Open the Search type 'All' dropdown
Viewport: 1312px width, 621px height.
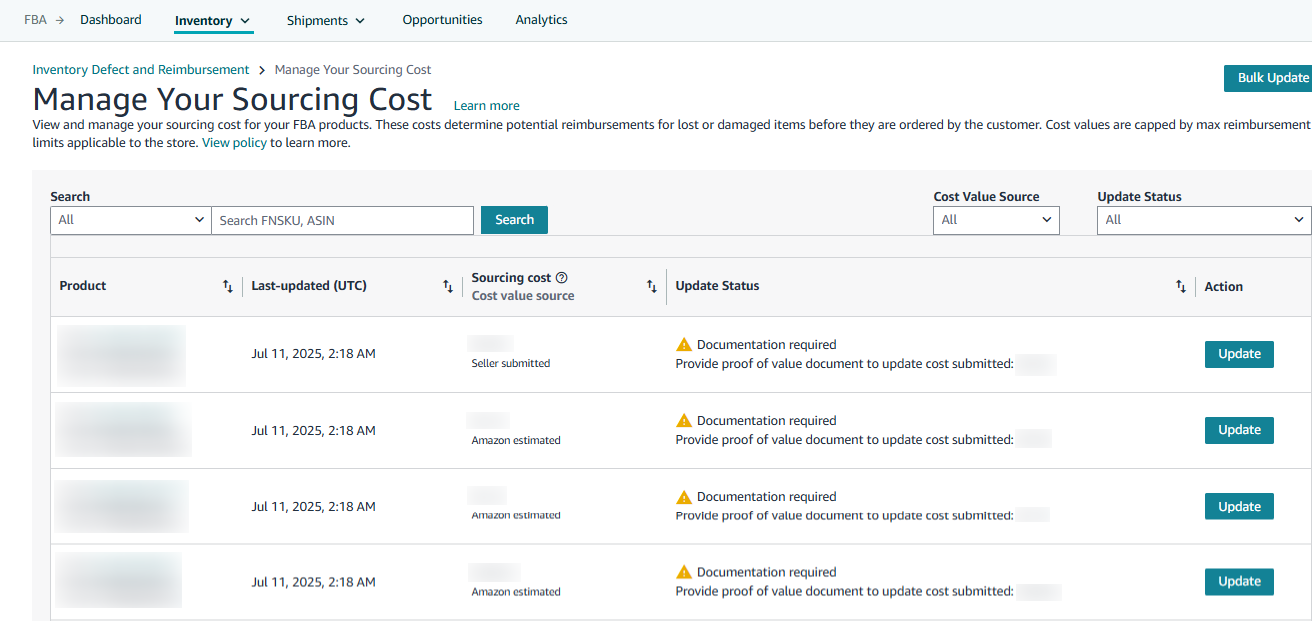(x=130, y=220)
